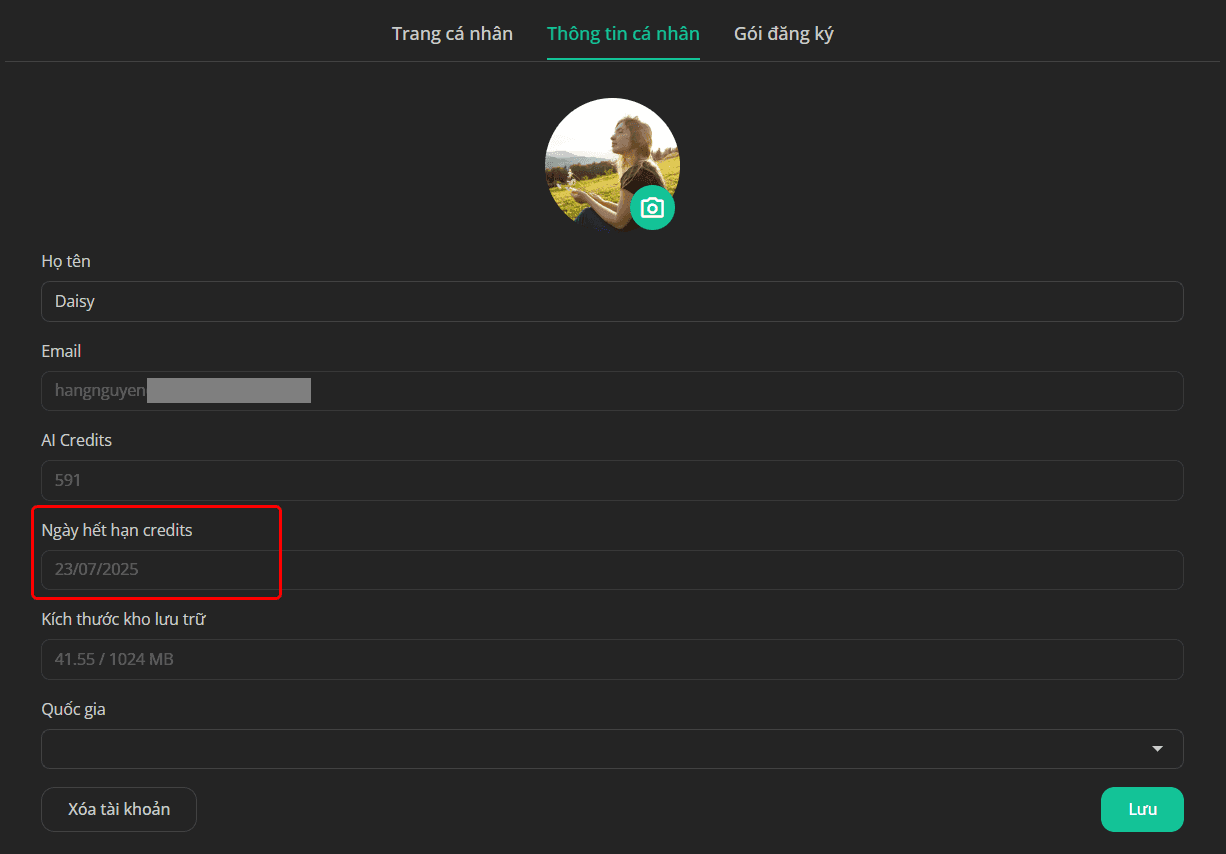Click the Quốc gia label
The width and height of the screenshot is (1226, 854).
73,710
